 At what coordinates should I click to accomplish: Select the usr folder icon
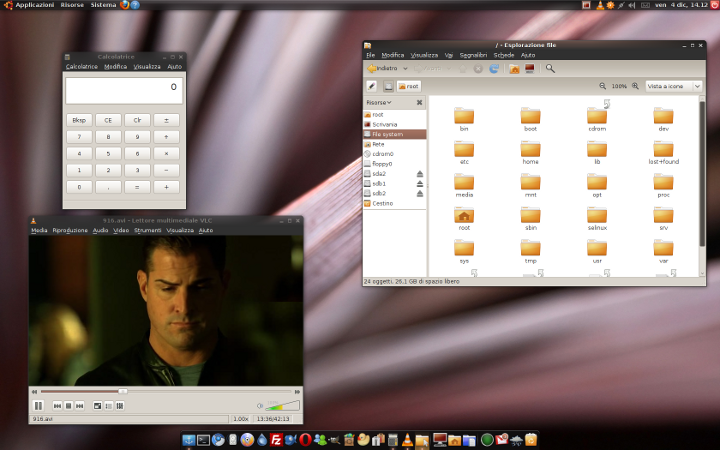click(597, 248)
